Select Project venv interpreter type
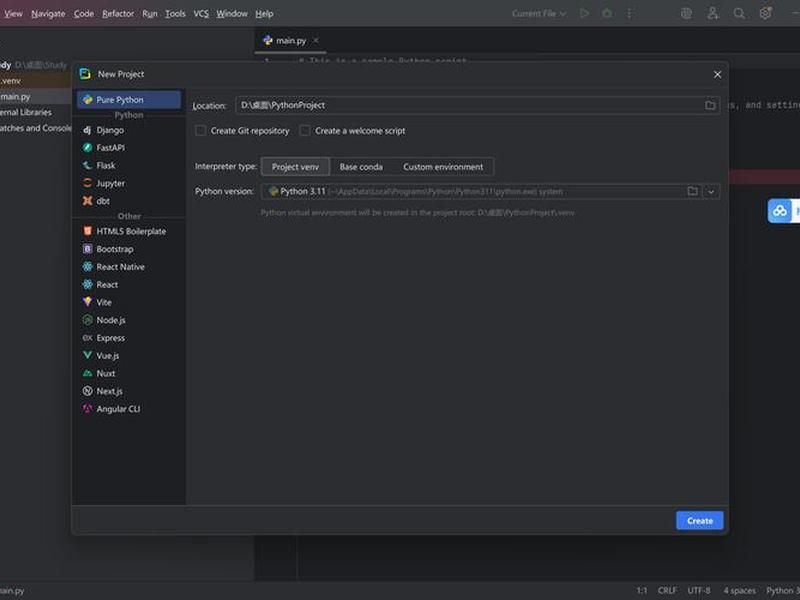The width and height of the screenshot is (800, 600). pos(295,167)
